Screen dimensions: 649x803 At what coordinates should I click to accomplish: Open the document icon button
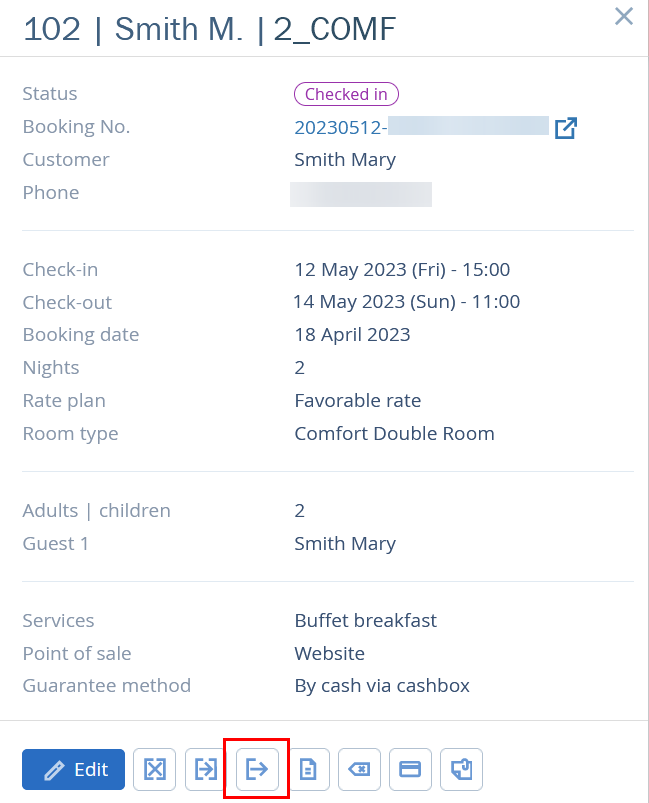[x=308, y=769]
